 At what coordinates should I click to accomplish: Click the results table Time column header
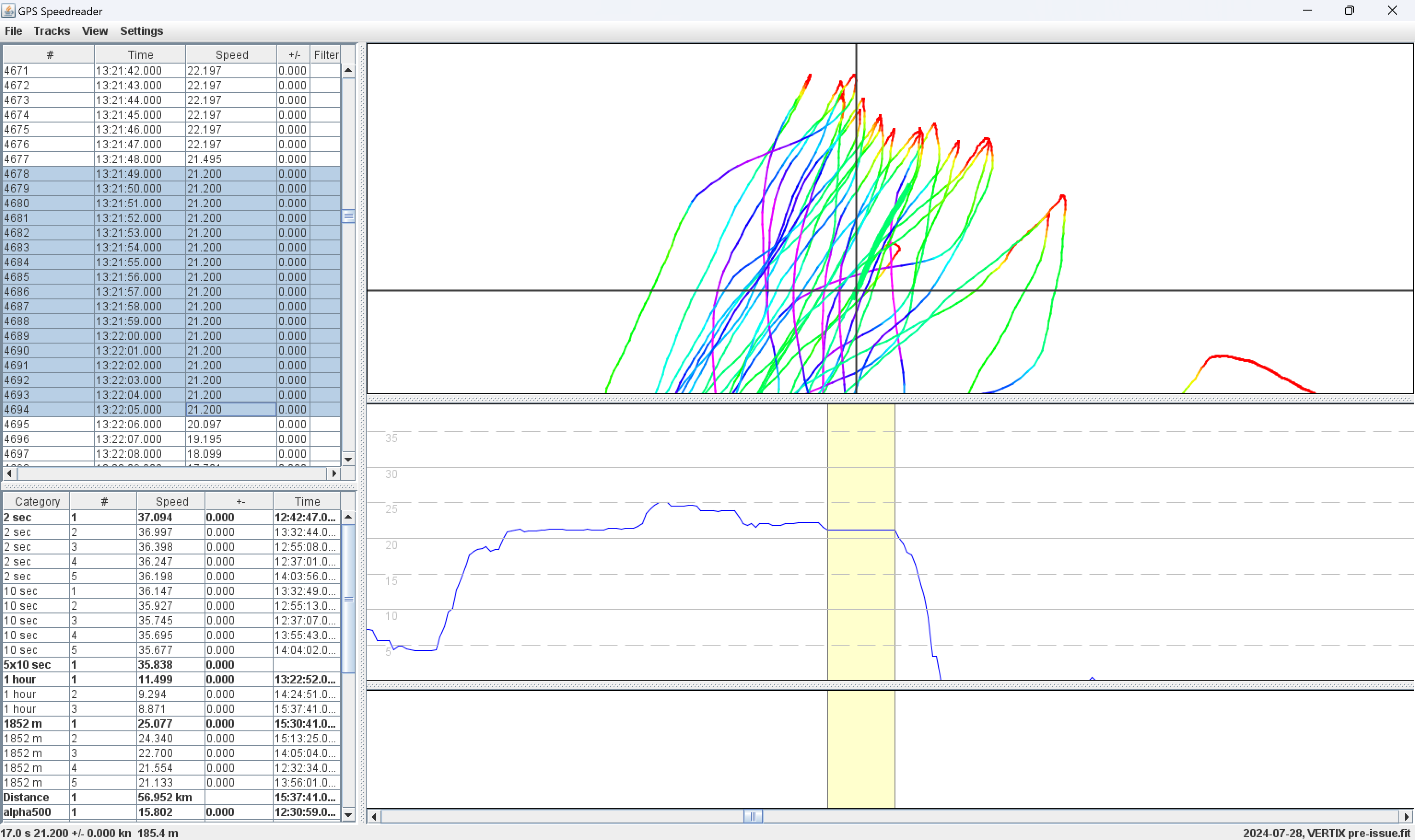(307, 502)
